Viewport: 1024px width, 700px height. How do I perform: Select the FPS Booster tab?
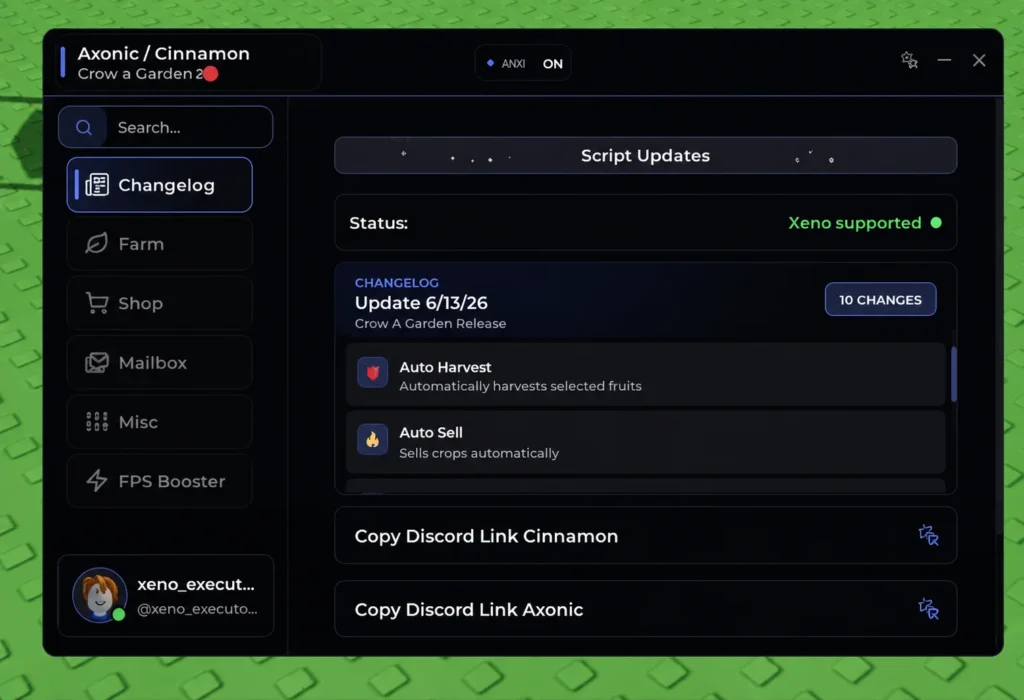[x=159, y=481]
